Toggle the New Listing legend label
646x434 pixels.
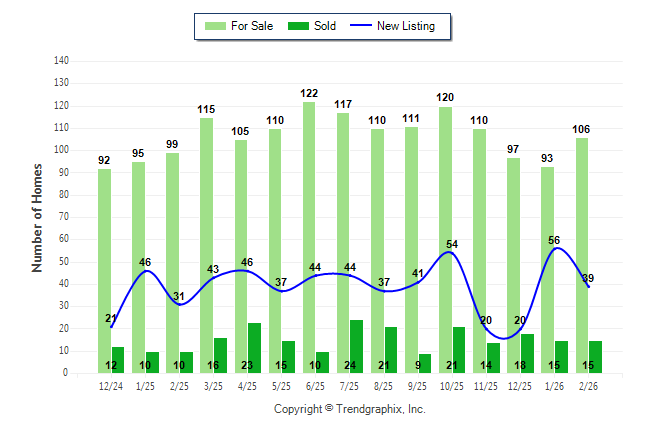(406, 26)
